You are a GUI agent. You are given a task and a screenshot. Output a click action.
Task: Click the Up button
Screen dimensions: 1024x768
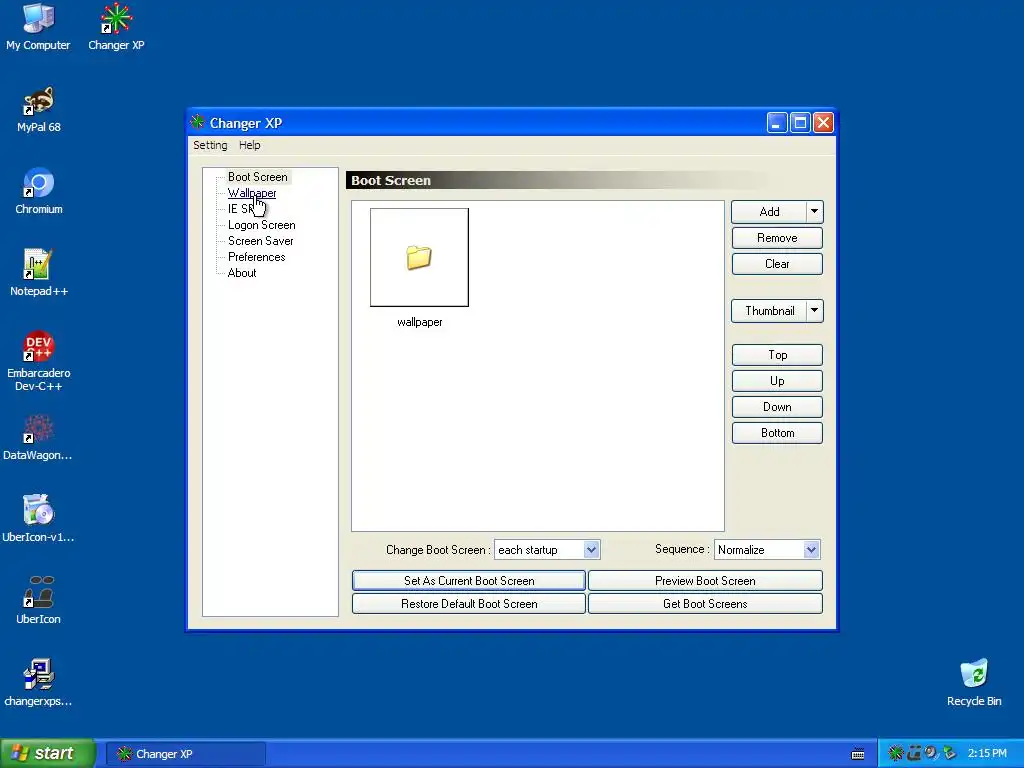(x=777, y=381)
